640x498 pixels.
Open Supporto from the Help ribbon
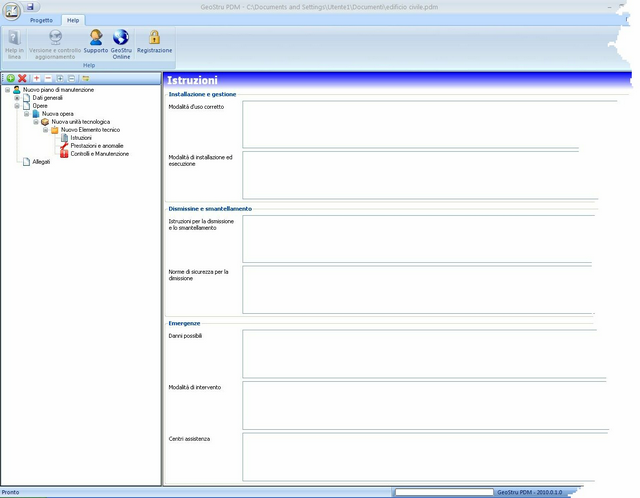(x=96, y=41)
